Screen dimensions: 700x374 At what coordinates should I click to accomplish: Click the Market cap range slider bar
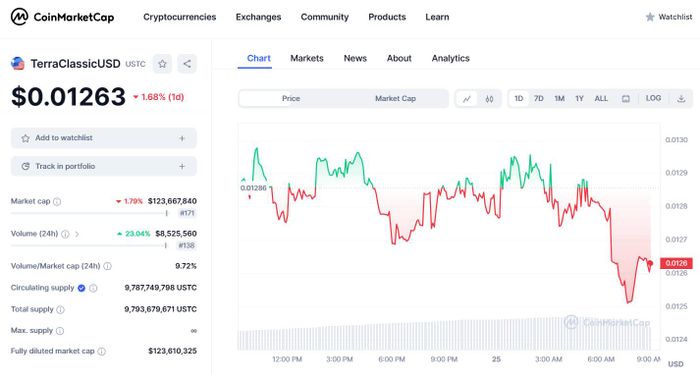89,213
